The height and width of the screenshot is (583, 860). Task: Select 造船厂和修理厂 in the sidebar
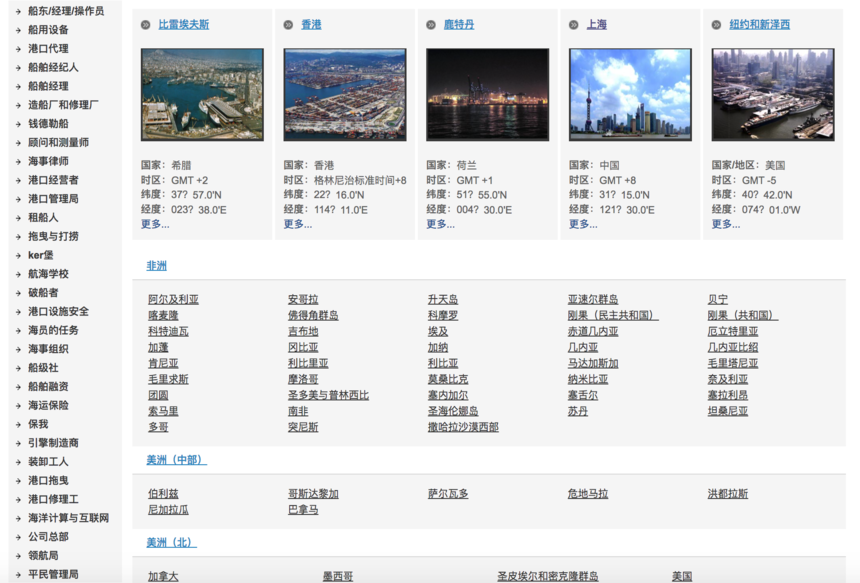63,105
